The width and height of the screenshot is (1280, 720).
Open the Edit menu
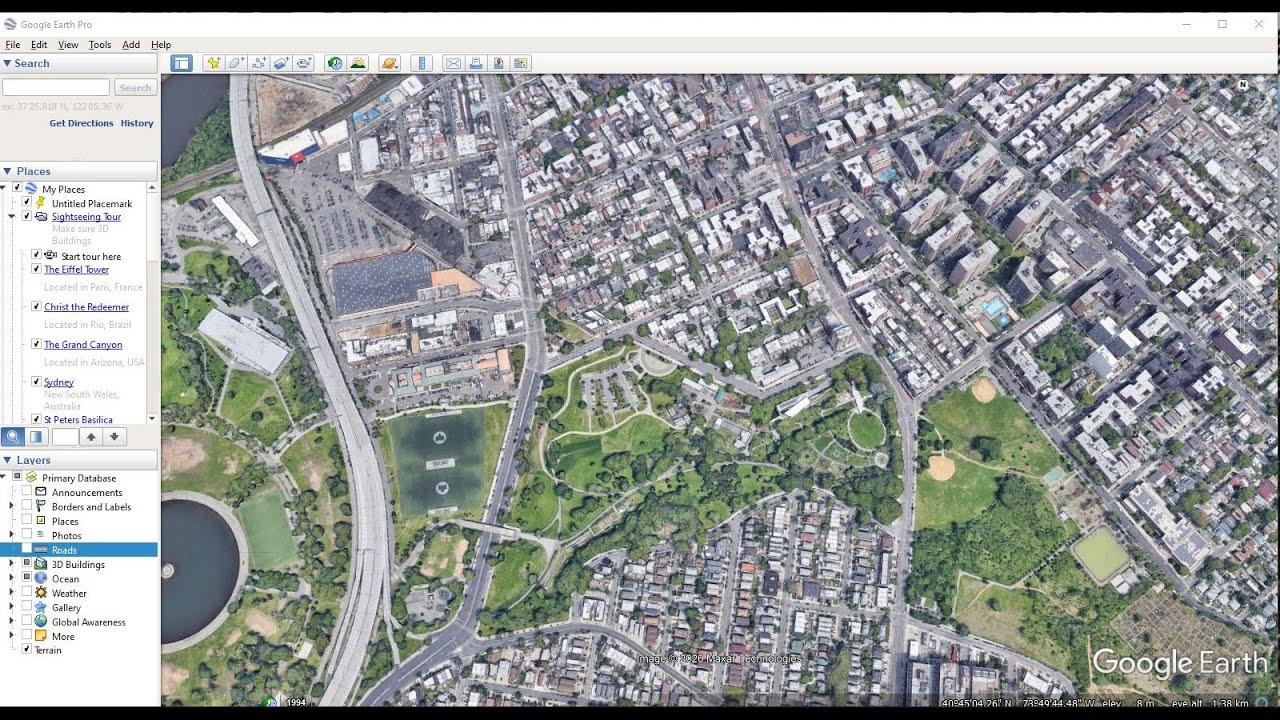tap(39, 45)
